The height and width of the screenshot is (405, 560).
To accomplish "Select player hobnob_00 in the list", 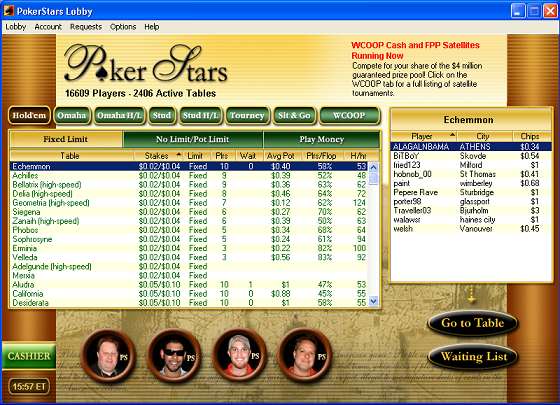I will click(471, 174).
